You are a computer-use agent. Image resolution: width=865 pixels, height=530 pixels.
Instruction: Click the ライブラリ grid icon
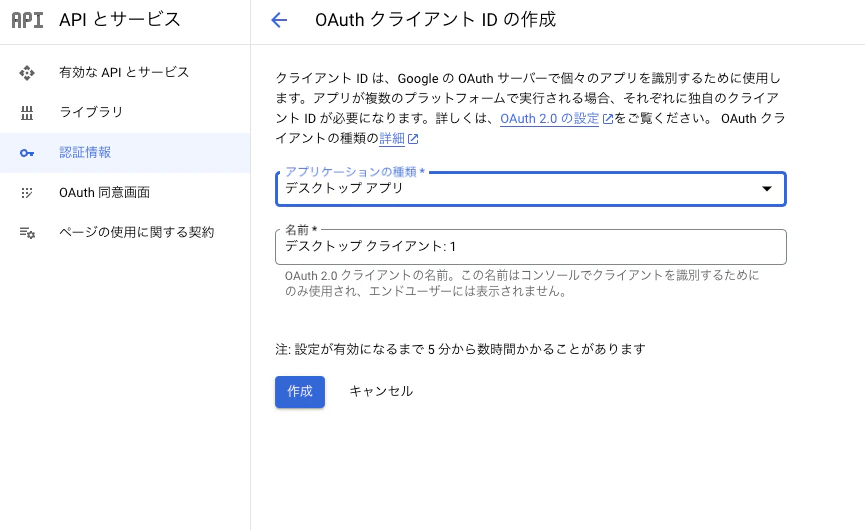tap(26, 113)
